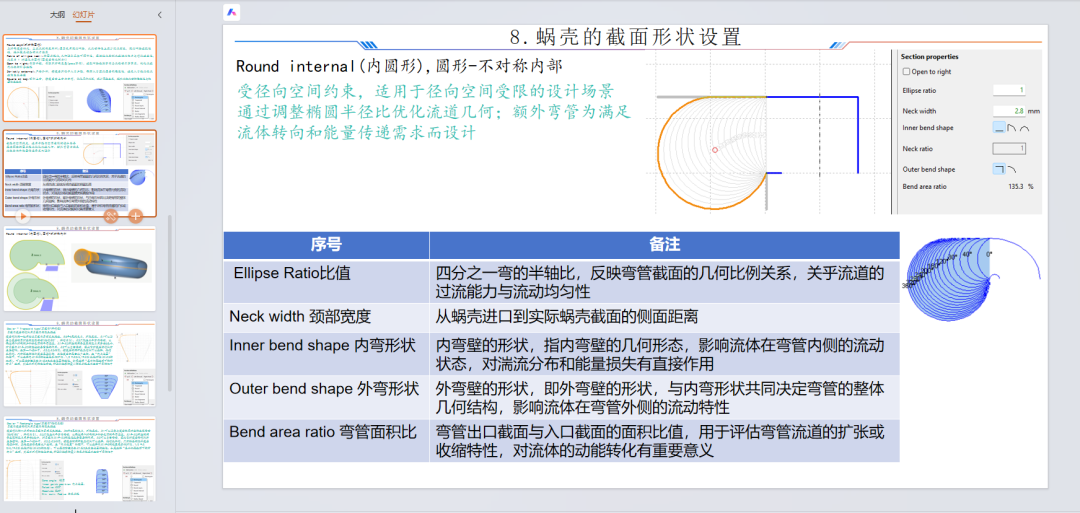Viewport: 1080px width, 513px height.
Task: Open the thumbnail with 3D blue volute
Action: [80, 269]
